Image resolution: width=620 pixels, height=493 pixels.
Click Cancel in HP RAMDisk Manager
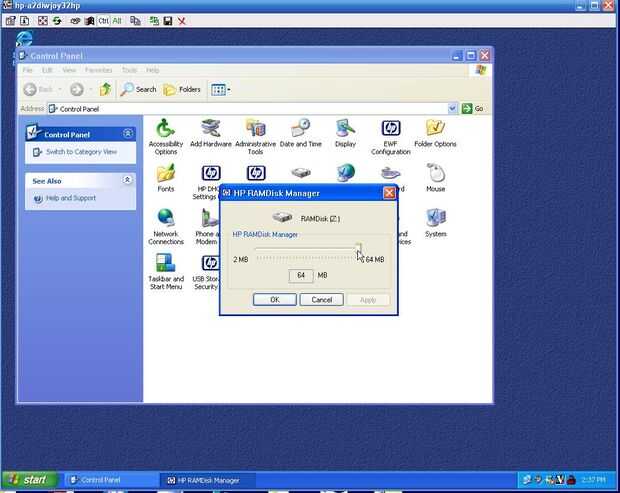pyautogui.click(x=321, y=300)
